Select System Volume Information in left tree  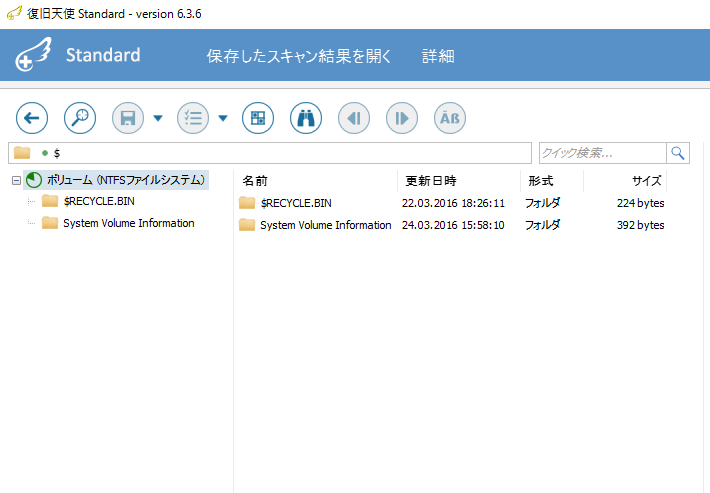coord(129,223)
